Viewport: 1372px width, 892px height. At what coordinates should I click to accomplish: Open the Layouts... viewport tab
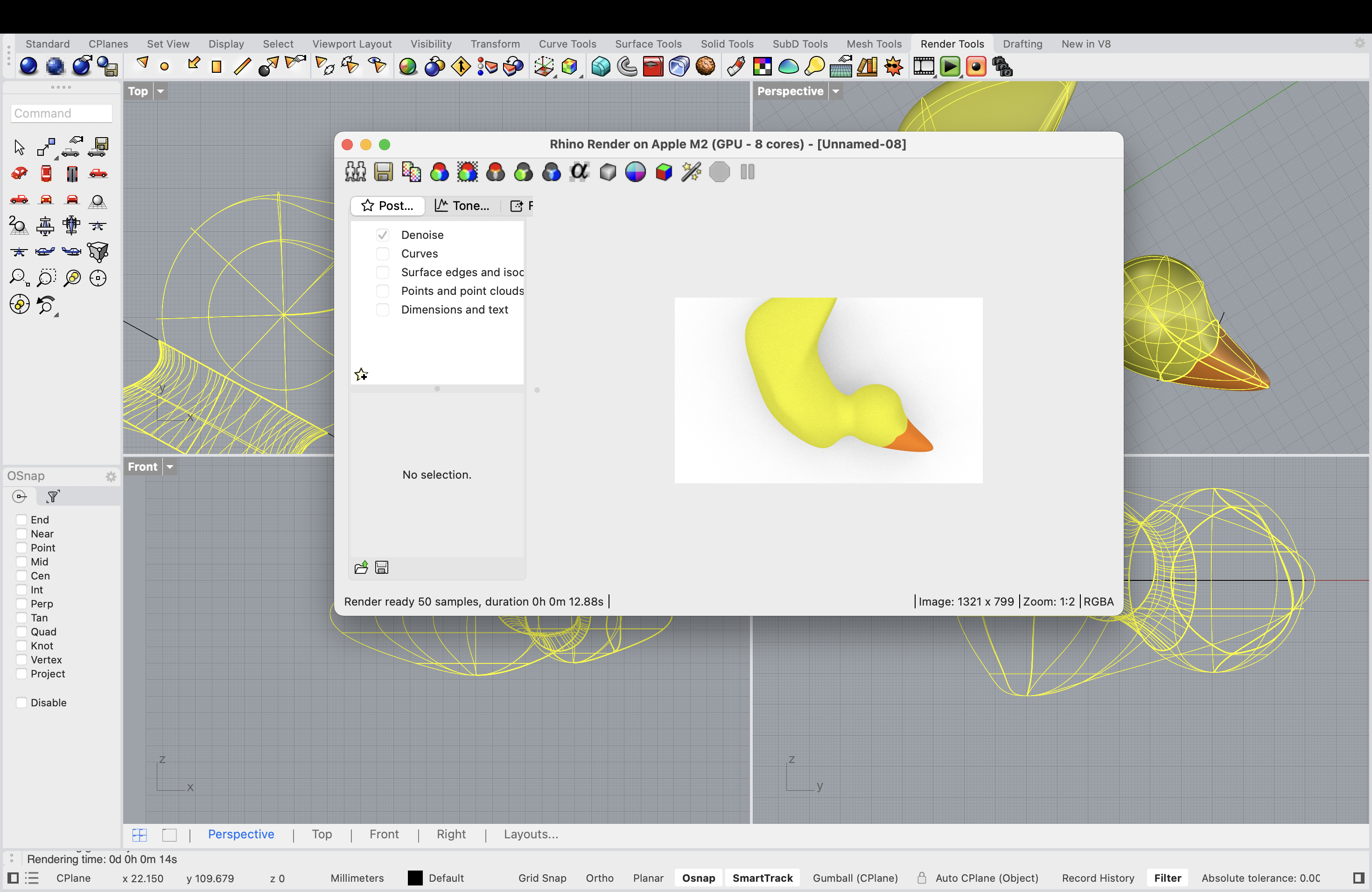click(530, 834)
